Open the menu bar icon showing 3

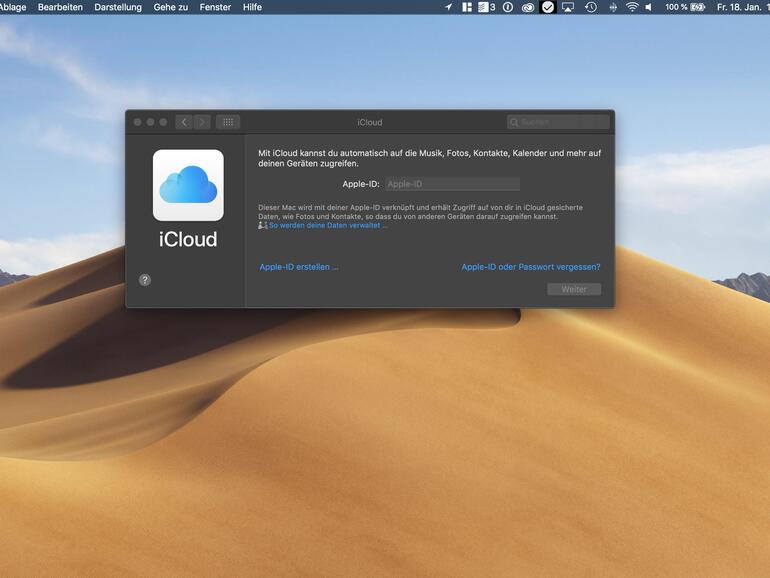(x=487, y=7)
